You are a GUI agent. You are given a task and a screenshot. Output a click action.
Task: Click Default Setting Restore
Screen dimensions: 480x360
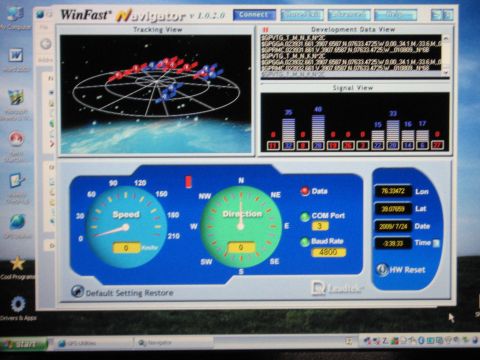tap(123, 292)
